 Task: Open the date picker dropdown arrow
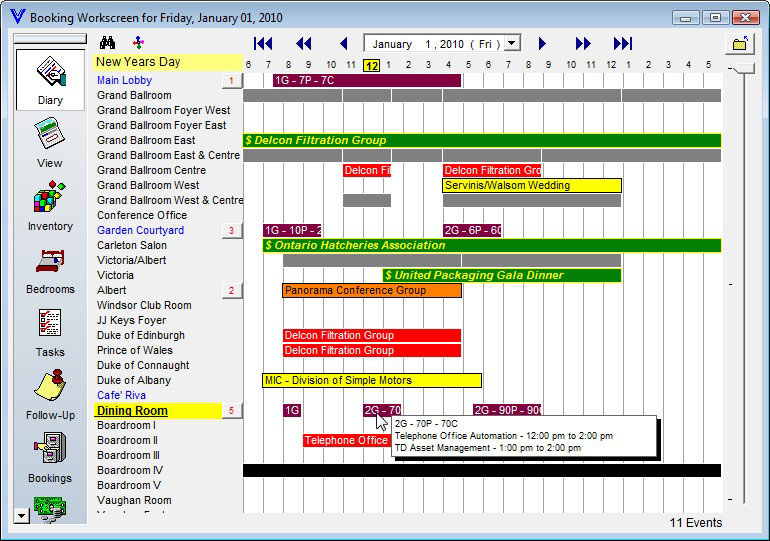click(x=512, y=44)
